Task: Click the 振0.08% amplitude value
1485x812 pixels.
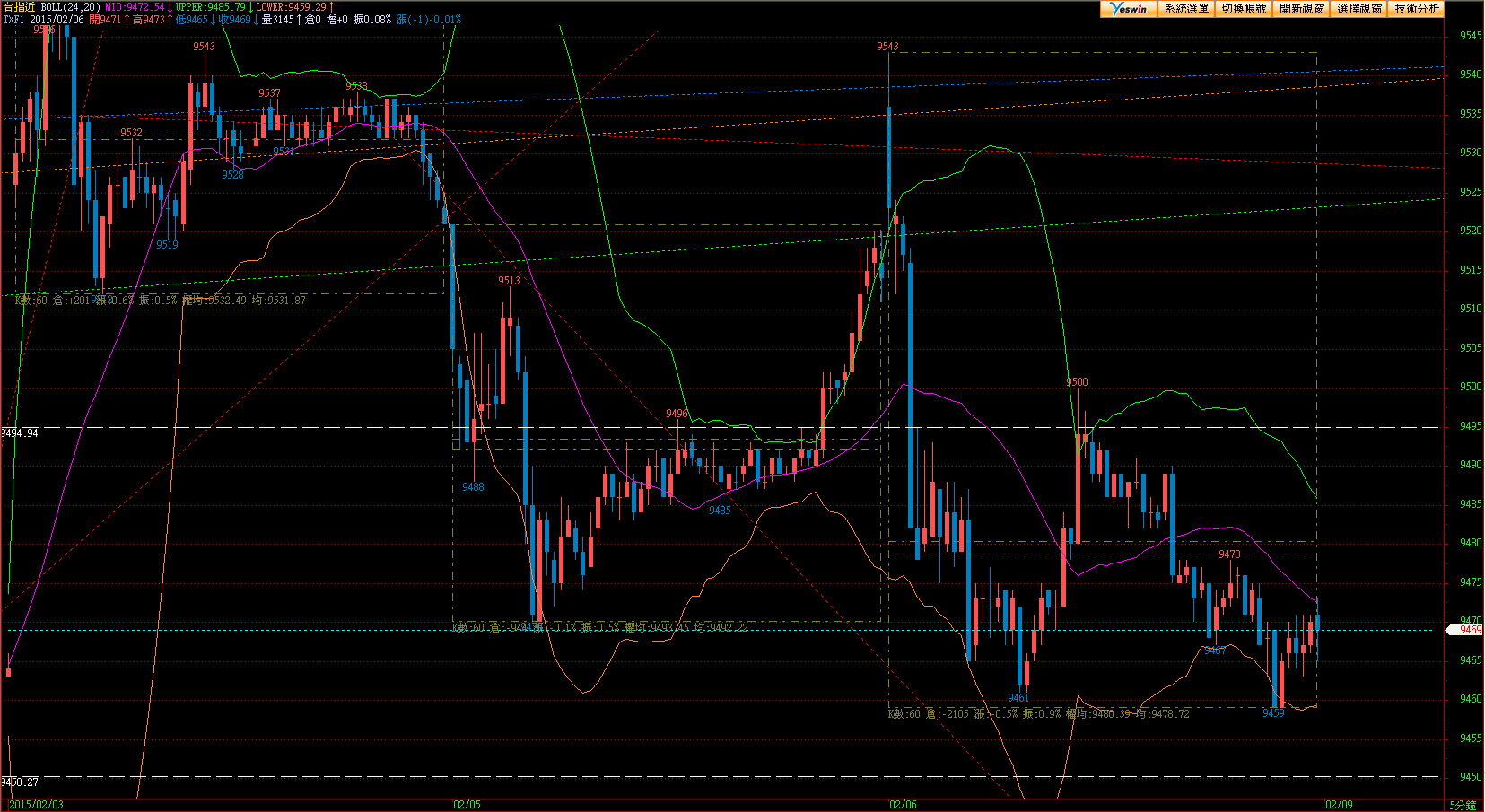Action: [372, 20]
